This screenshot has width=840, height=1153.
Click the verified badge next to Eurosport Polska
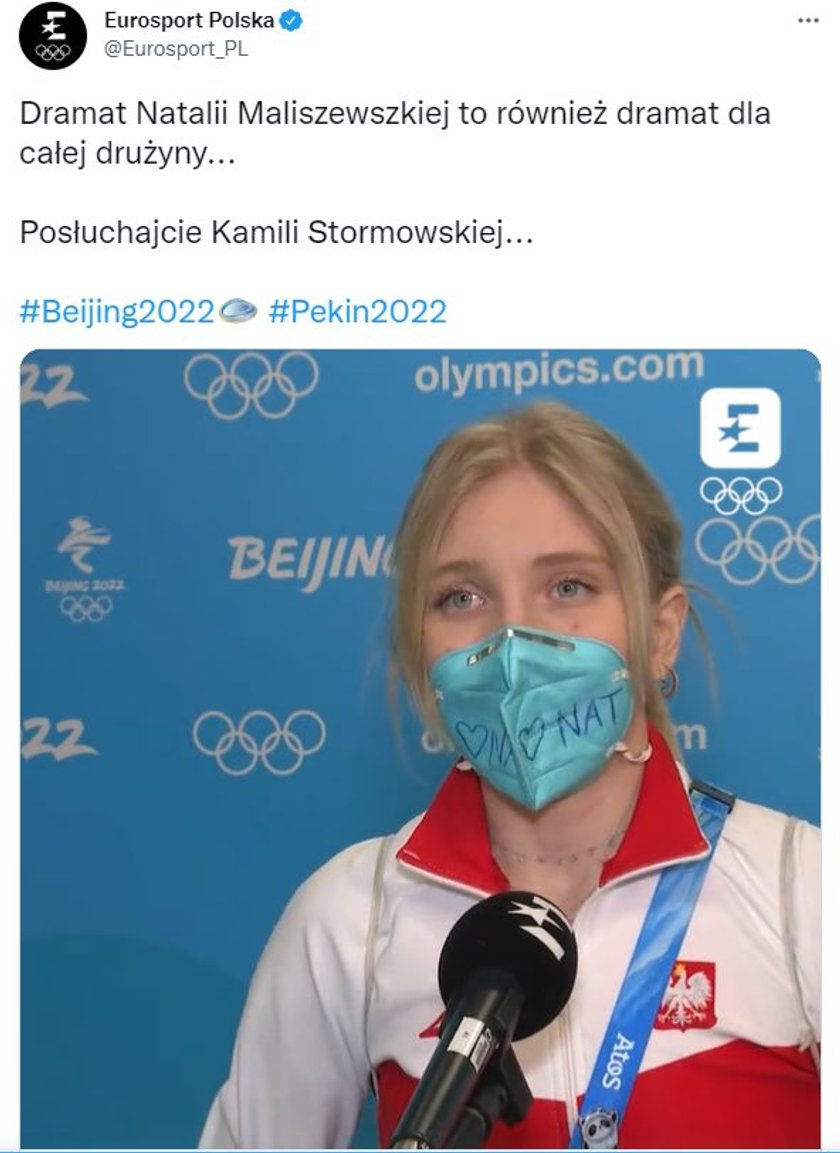(291, 21)
